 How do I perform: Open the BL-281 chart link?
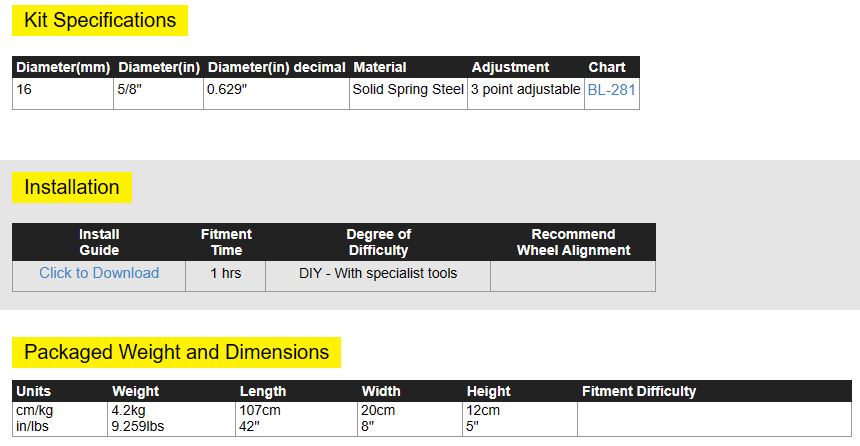coord(611,89)
